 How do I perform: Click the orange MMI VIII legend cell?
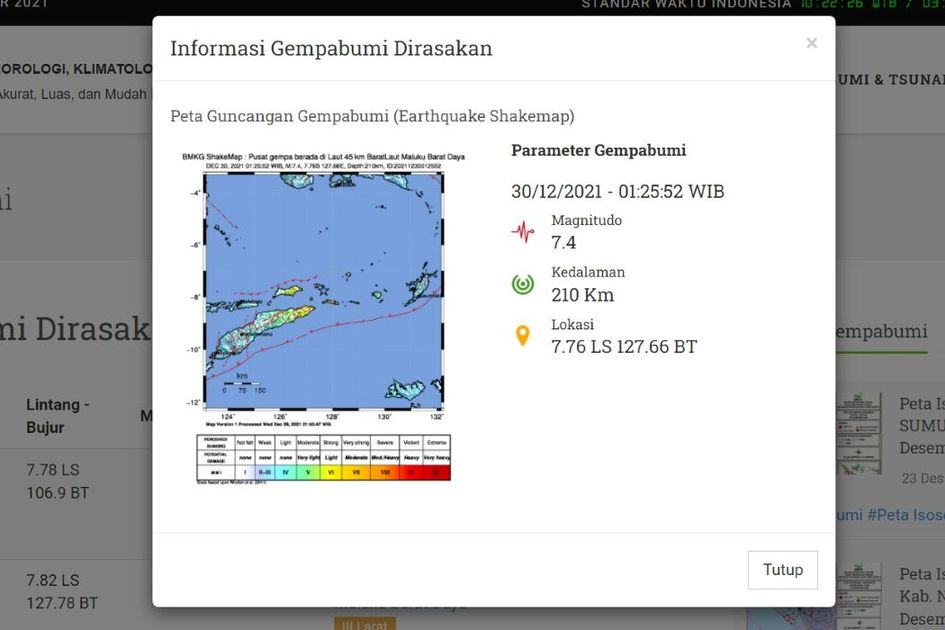384,472
